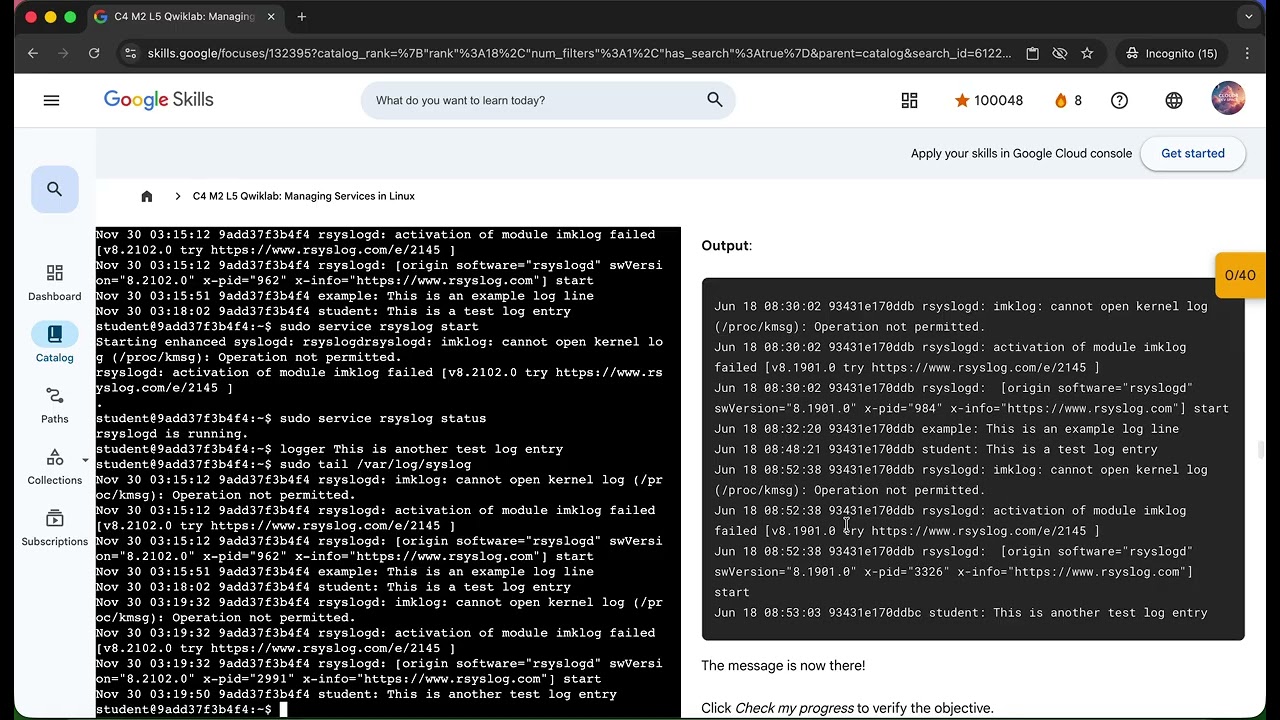1280x720 pixels.
Task: Click the third-party cookies eye icon
Action: 1060,53
